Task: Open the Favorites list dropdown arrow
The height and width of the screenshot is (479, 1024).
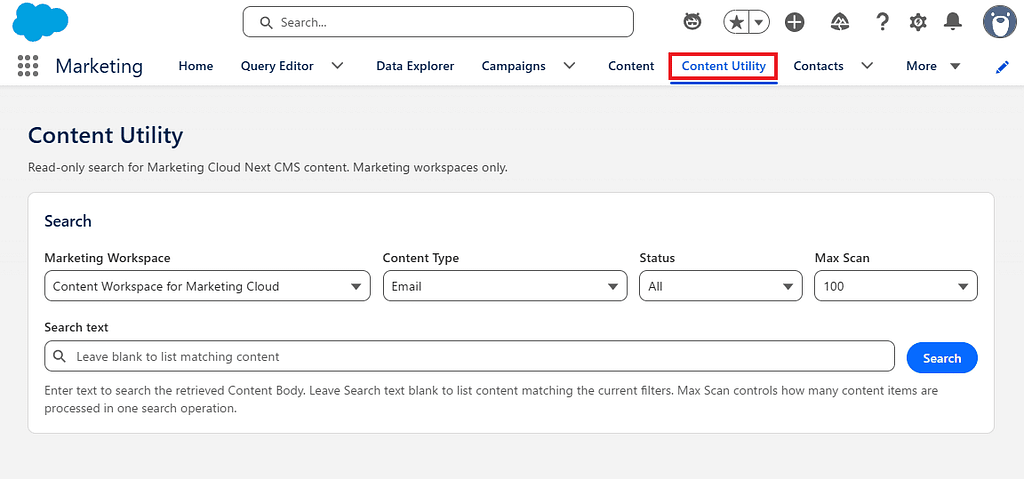Action: point(759,22)
